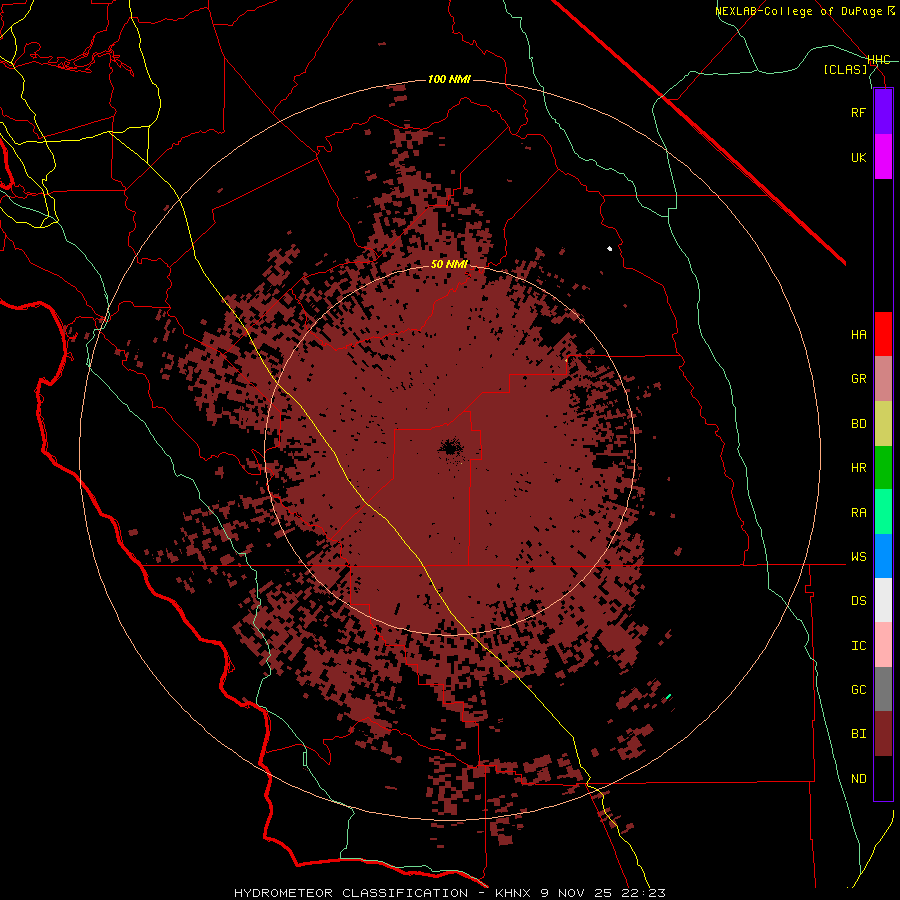Viewport: 900px width, 900px height.
Task: Select the BI dark red legend swatch
Action: [x=883, y=734]
